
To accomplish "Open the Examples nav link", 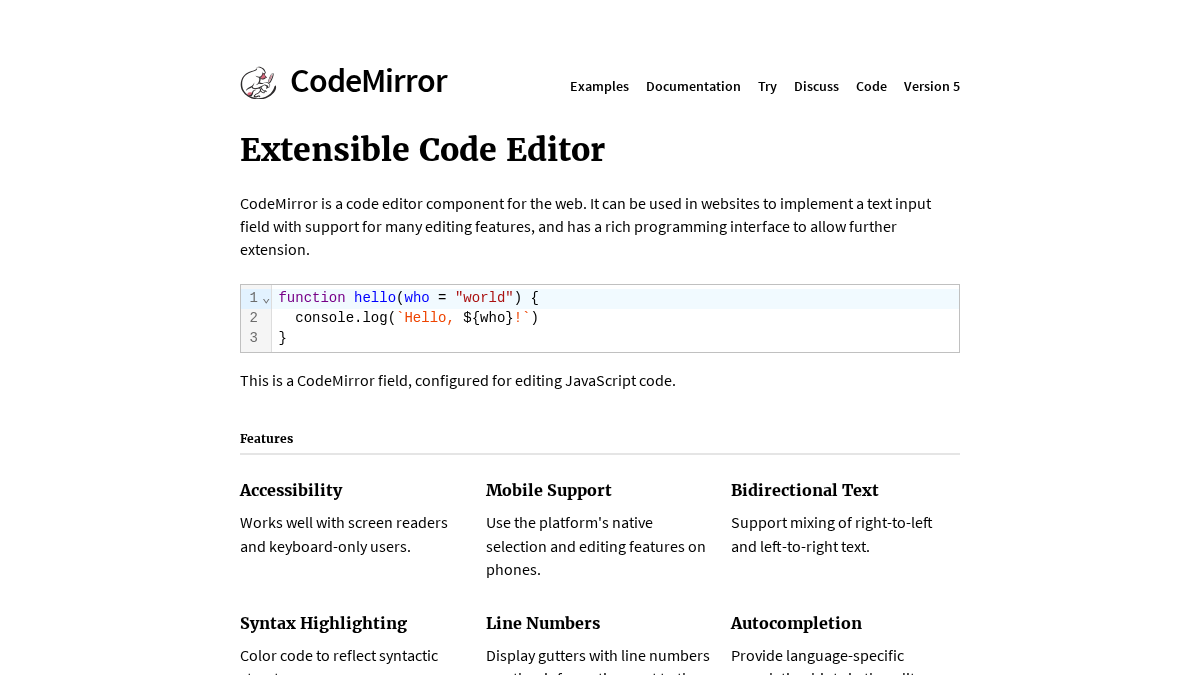I will coord(599,86).
